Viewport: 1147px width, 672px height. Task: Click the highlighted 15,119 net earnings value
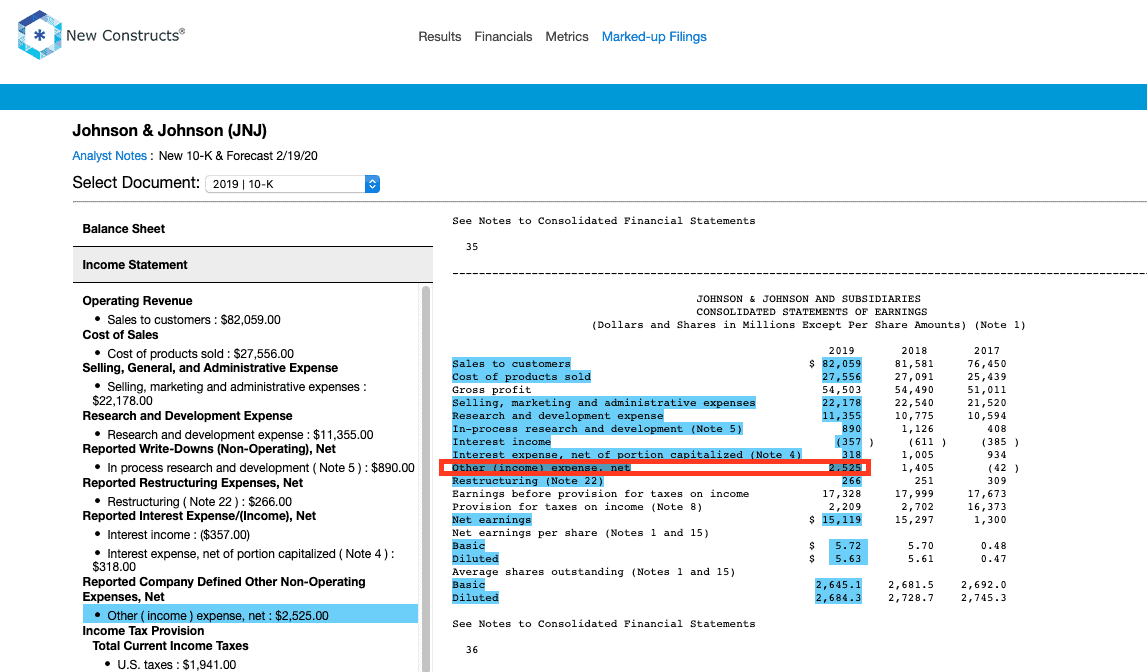coord(841,520)
